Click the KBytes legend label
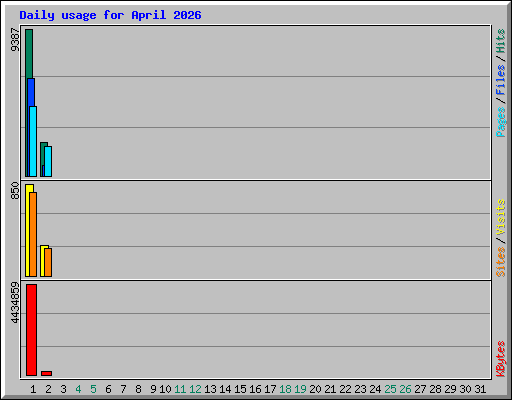Screen dimensions: 512x400 (x=500, y=359)
